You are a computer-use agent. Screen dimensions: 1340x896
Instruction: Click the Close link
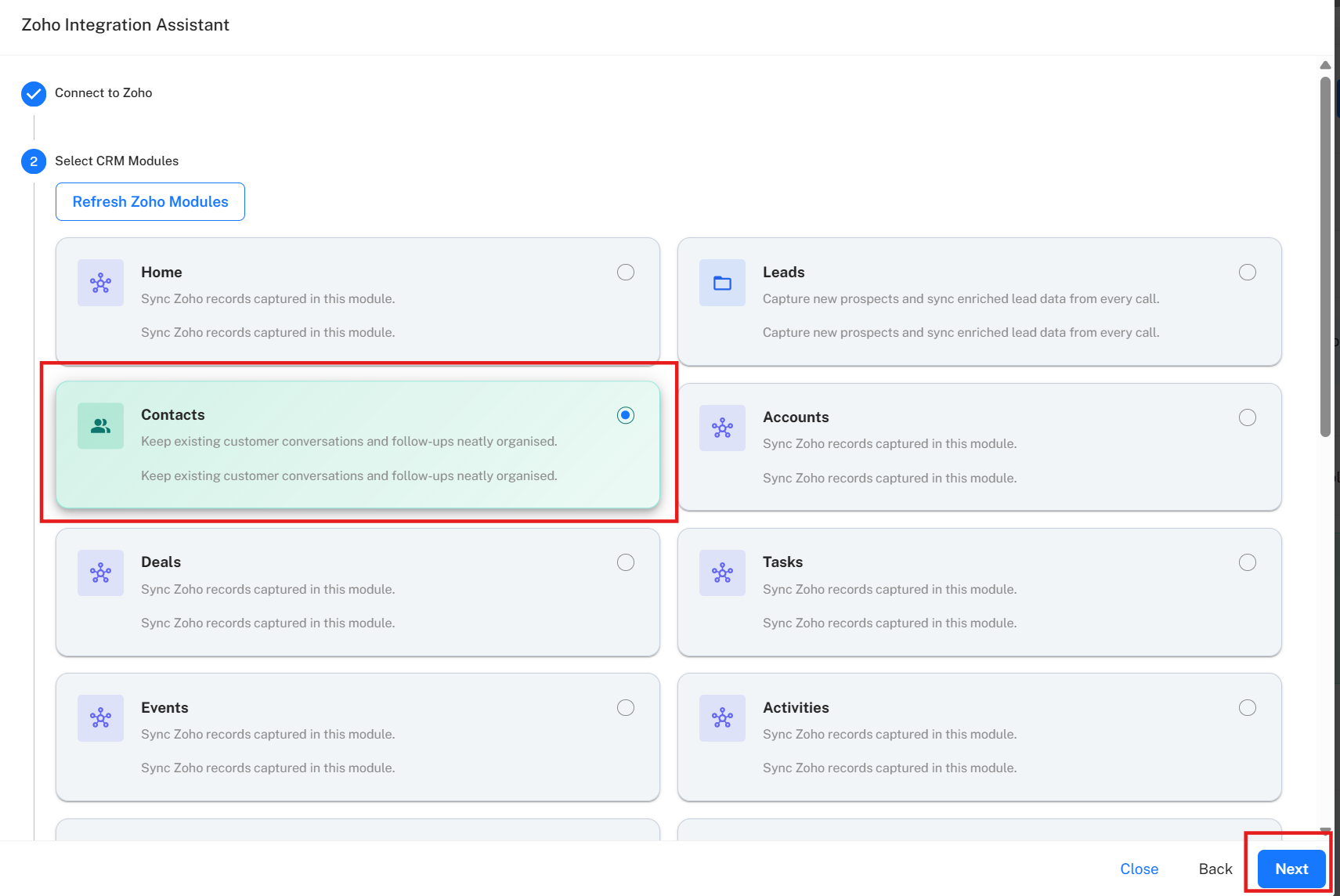(1139, 869)
